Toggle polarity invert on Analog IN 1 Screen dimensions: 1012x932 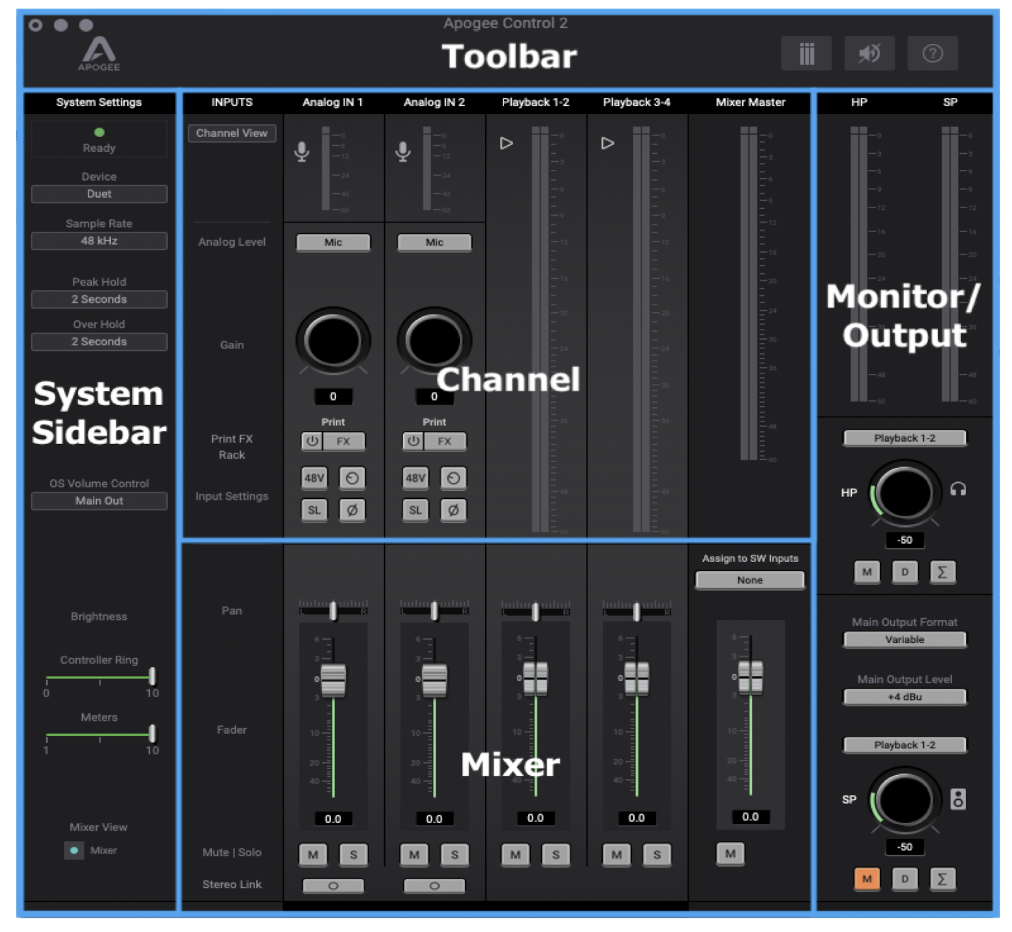(352, 510)
